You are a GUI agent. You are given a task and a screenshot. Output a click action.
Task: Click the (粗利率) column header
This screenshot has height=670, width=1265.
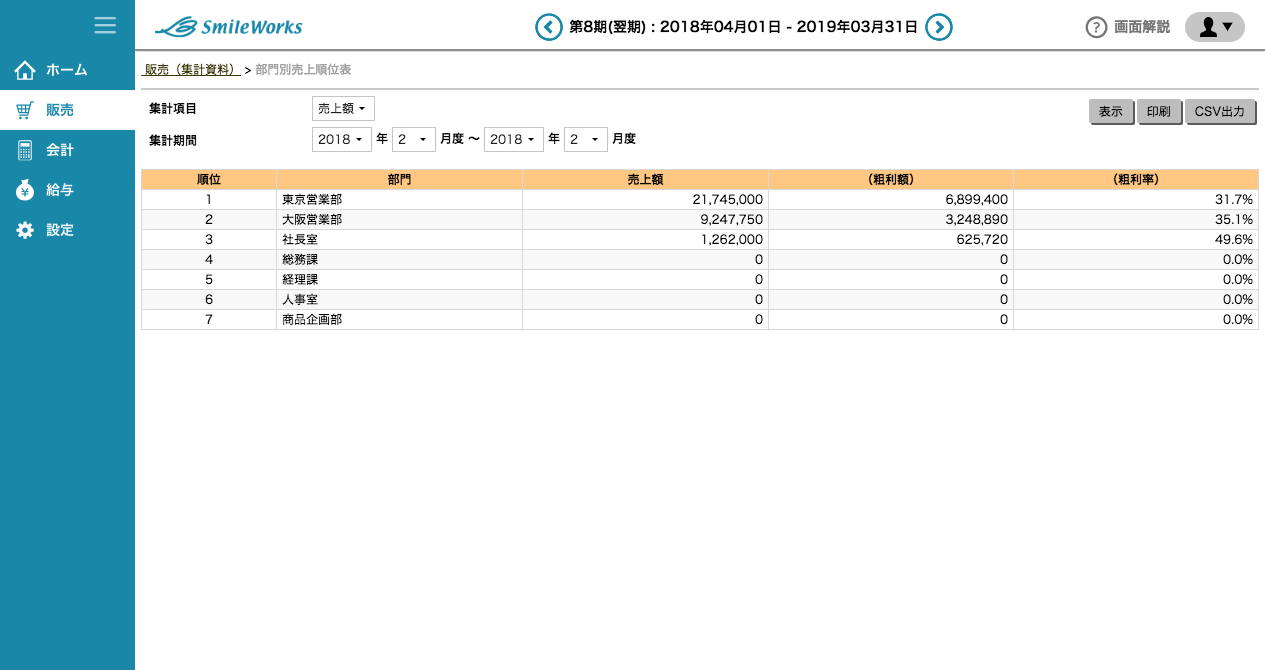click(x=1136, y=179)
